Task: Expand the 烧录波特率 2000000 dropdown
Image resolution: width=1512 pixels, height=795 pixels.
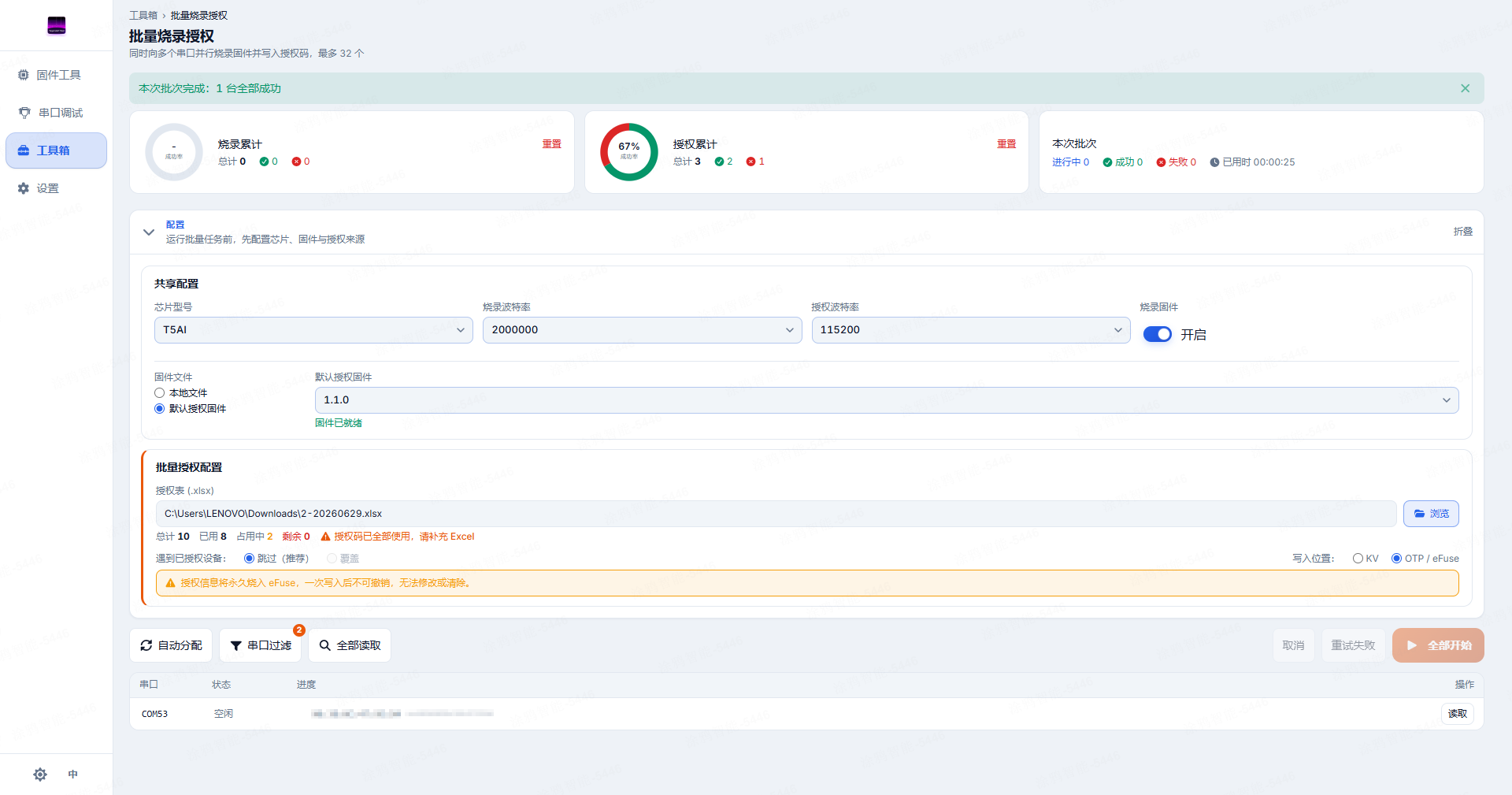Action: coord(642,330)
